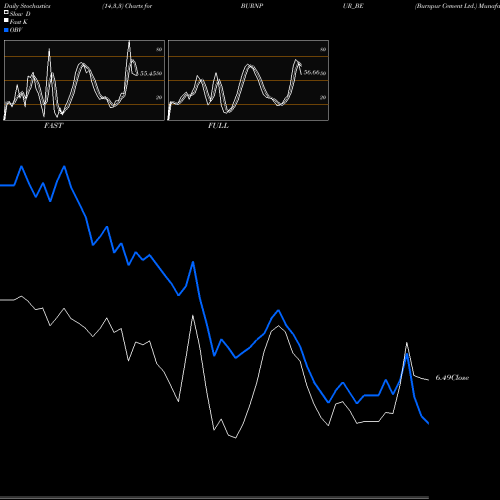Click the Fast K legend color box
Viewport: 500px width, 500px height.
(x=6, y=20)
